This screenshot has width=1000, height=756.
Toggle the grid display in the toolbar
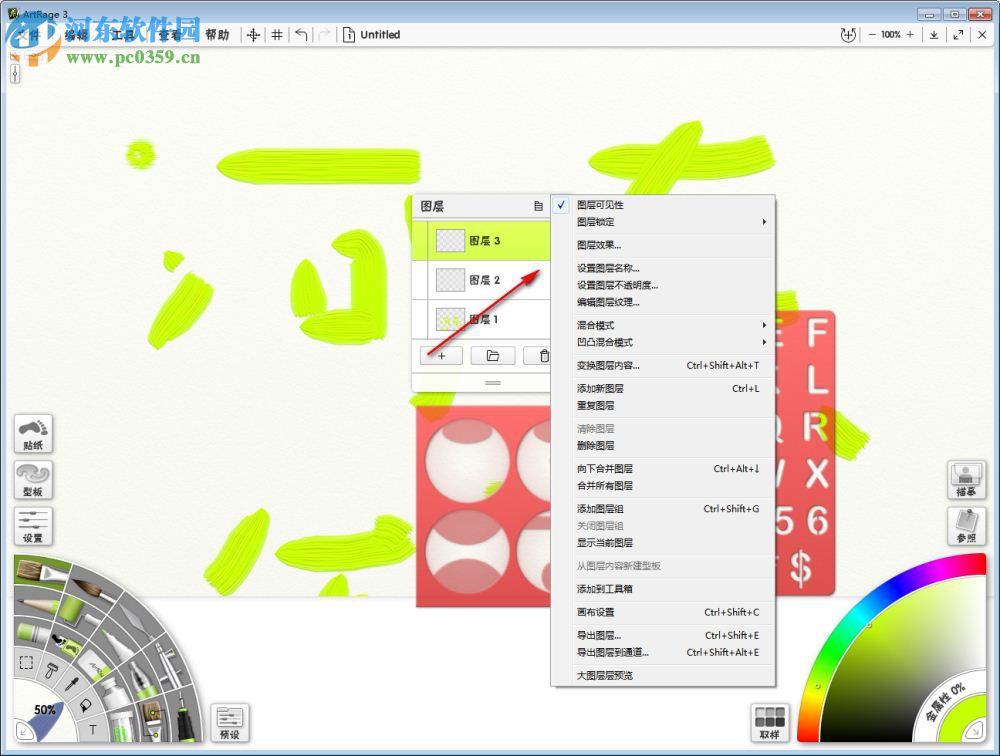tap(277, 34)
